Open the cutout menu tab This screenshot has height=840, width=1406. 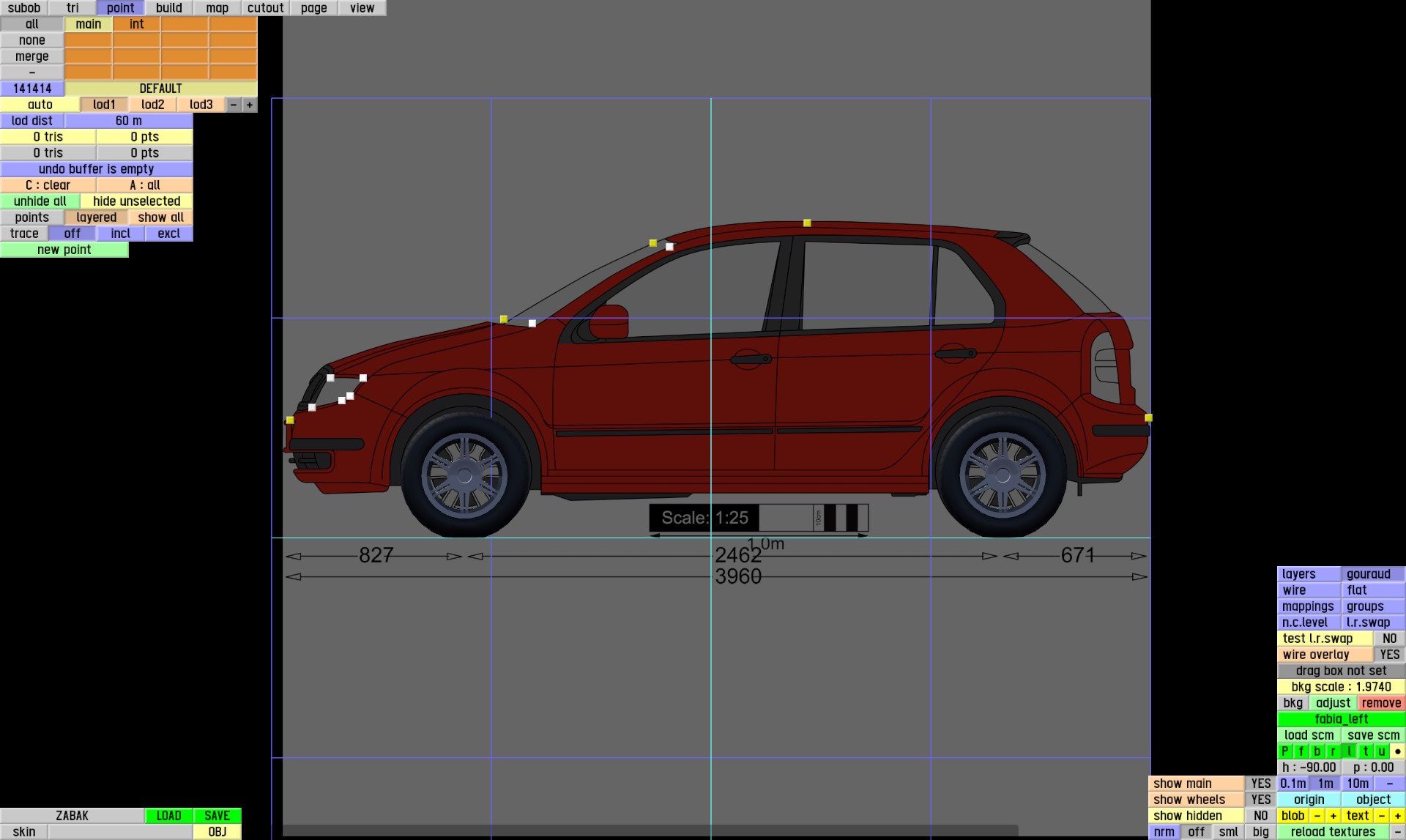tap(265, 8)
